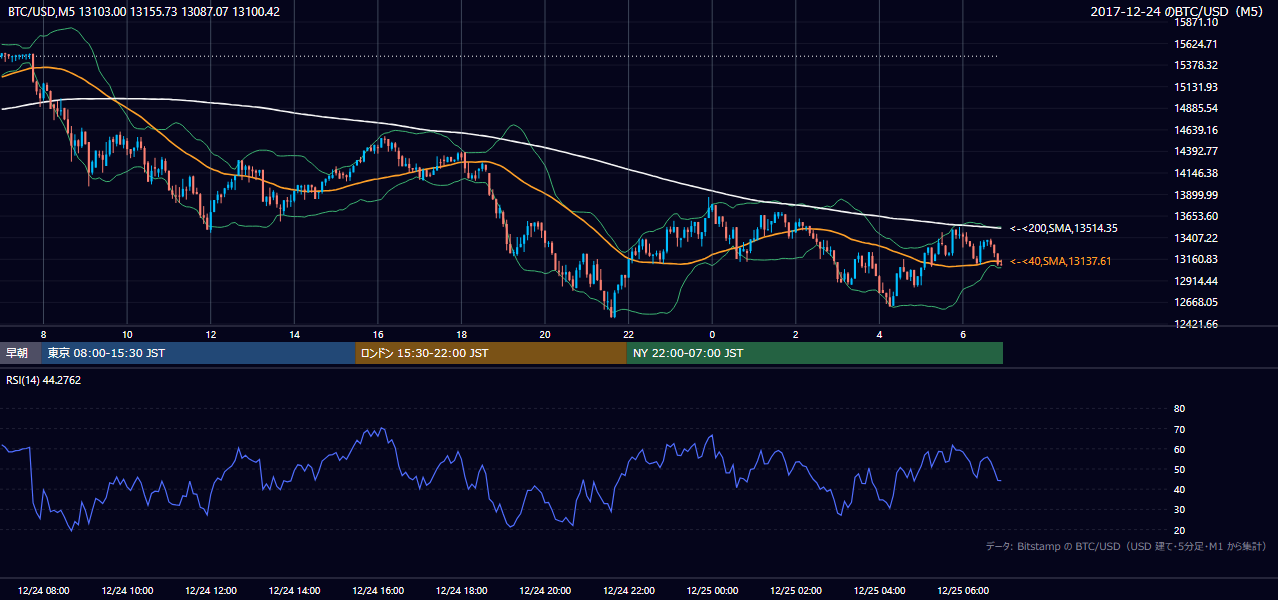Click the bottom time label 12/24 12:00
The image size is (1278, 600).
[211, 591]
